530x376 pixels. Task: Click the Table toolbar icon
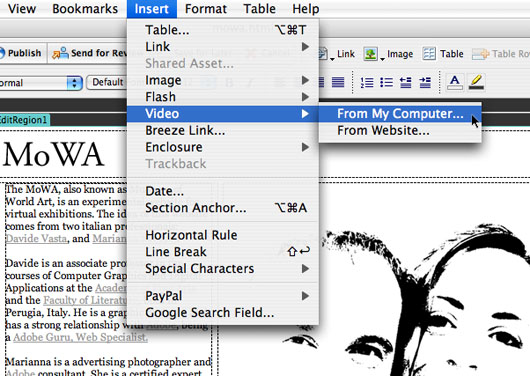[429, 54]
